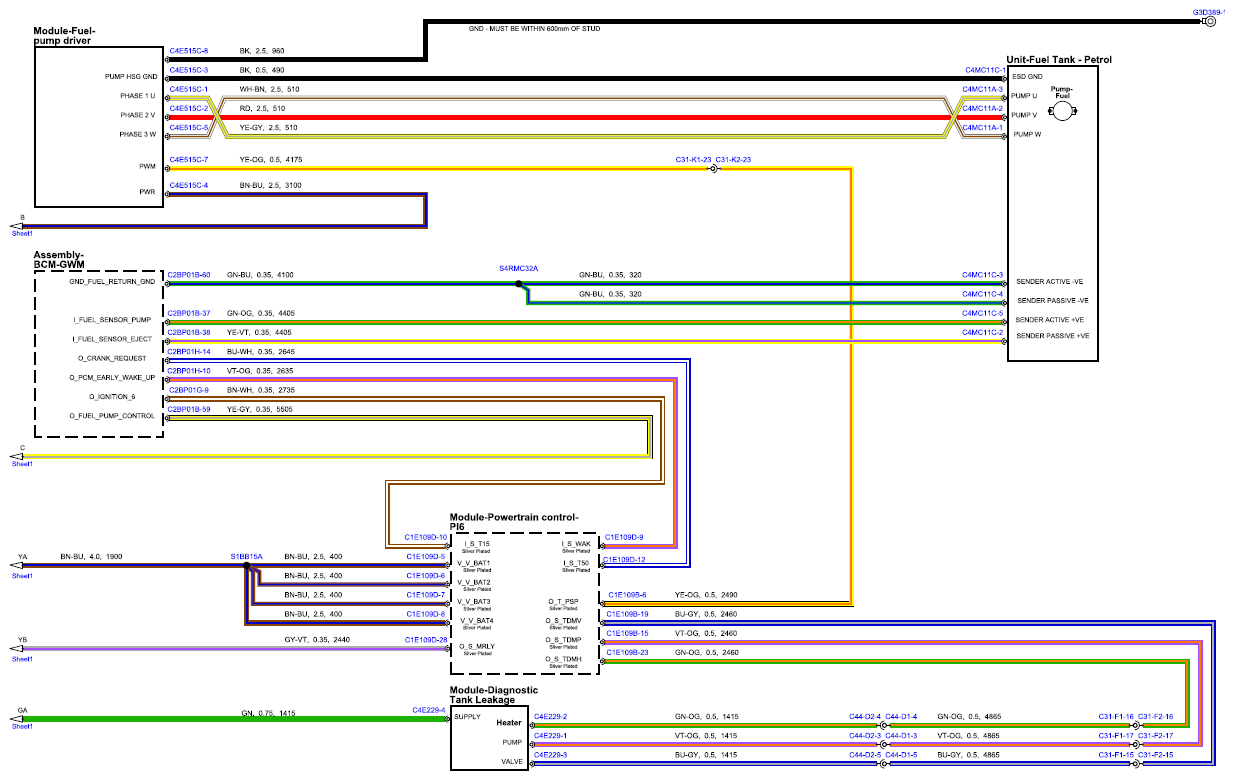Click inline connector symbol between C31-K1-23 and C31-K2-23
Viewport: 1234px width, 780px height.
[x=713, y=169]
